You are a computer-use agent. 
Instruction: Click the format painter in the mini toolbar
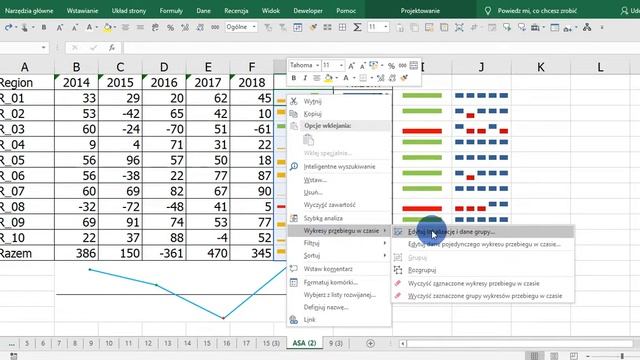[404, 78]
